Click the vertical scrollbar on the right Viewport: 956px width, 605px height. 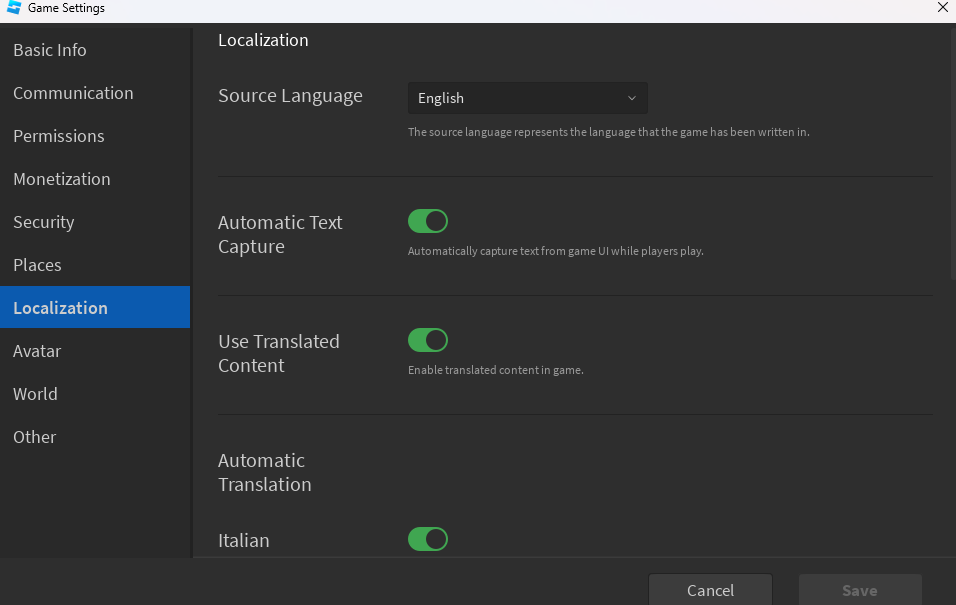pos(953,152)
